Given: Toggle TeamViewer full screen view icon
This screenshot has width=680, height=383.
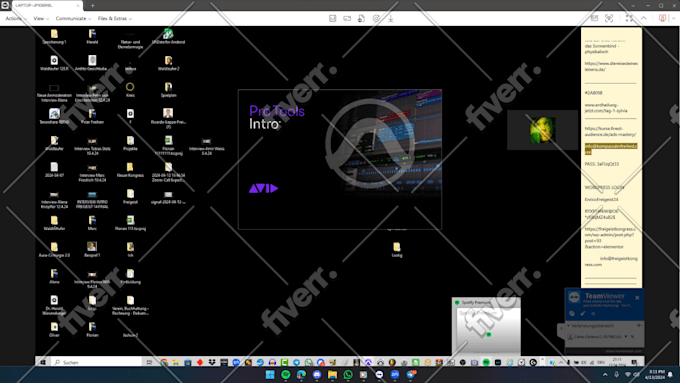Looking at the screenshot, I should tap(629, 18).
